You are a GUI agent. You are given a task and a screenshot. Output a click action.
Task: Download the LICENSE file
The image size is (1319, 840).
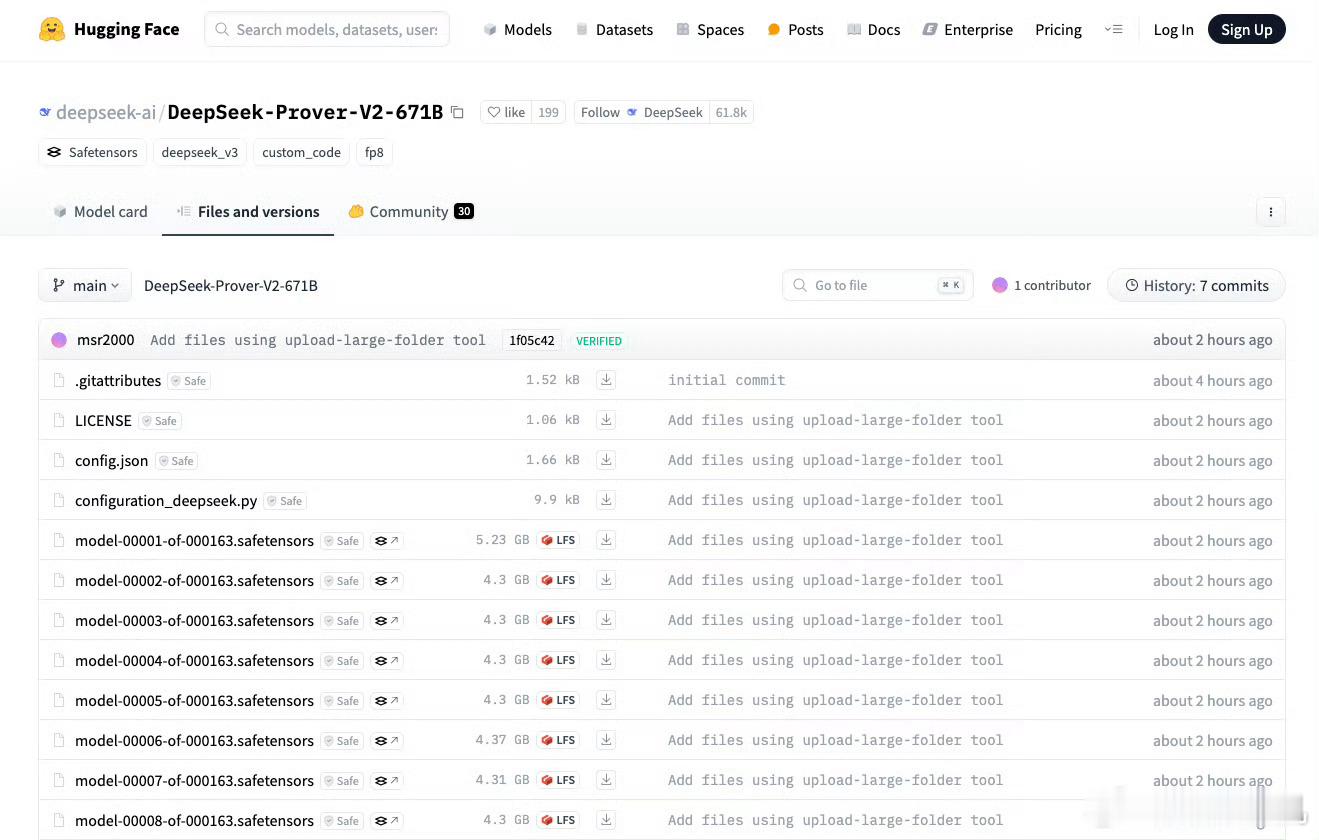606,420
